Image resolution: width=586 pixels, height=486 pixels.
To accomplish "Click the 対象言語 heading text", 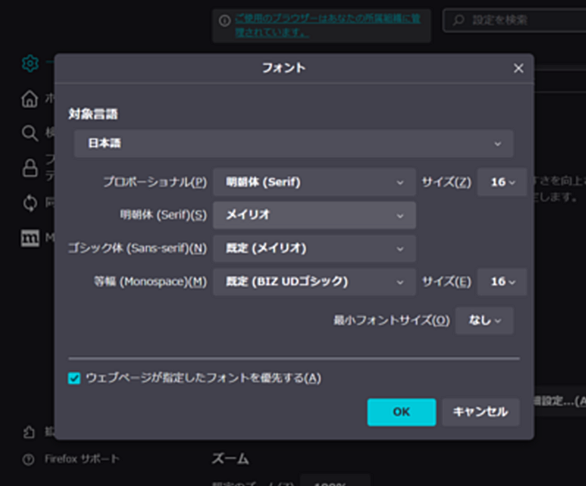I will (93, 114).
